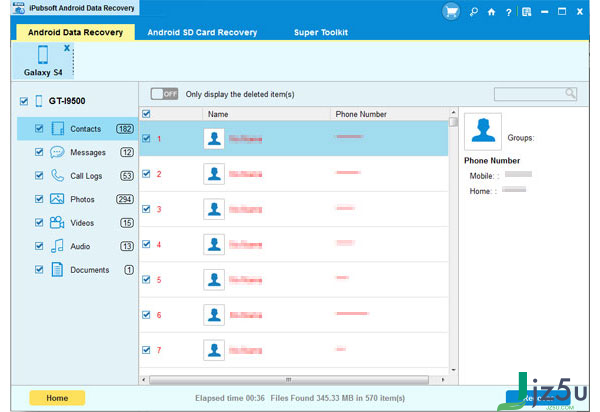
Task: Toggle the select-all checkbox in table header
Action: (x=146, y=114)
